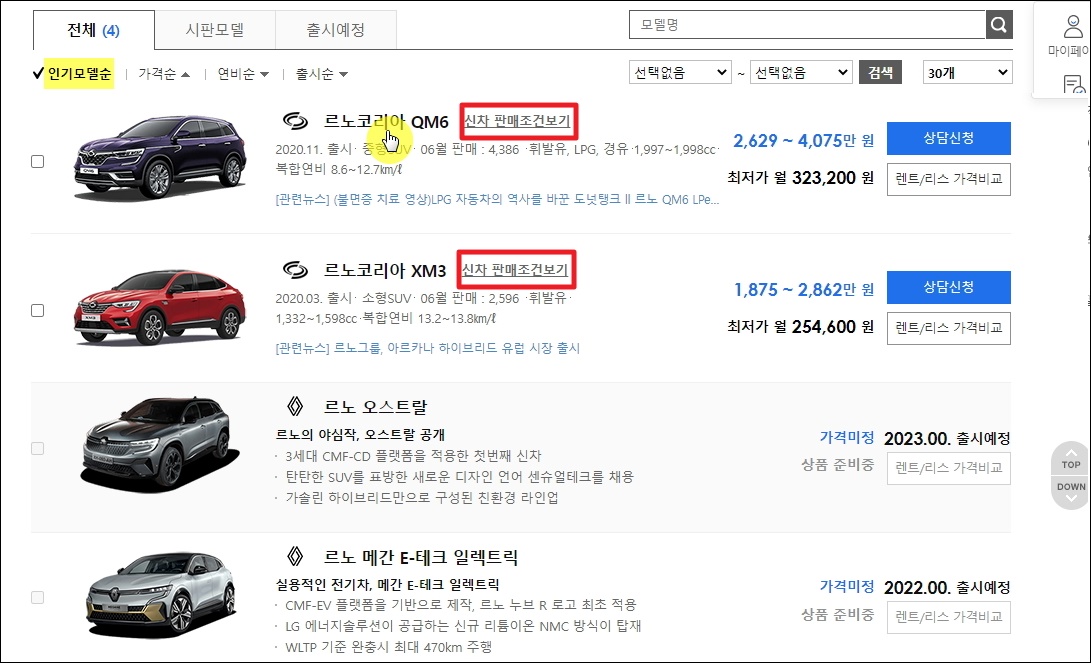Switch to the 전체 (4) tab

(94, 30)
